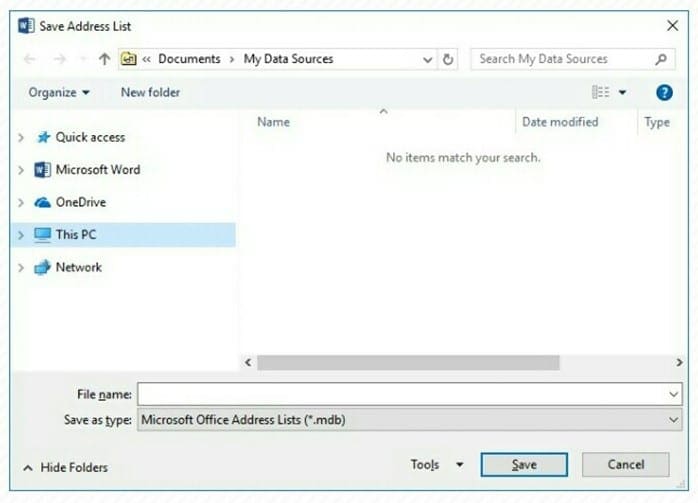Select Microsoft Word in the navigation tree
Screen dimensions: 698x503
[x=98, y=170]
